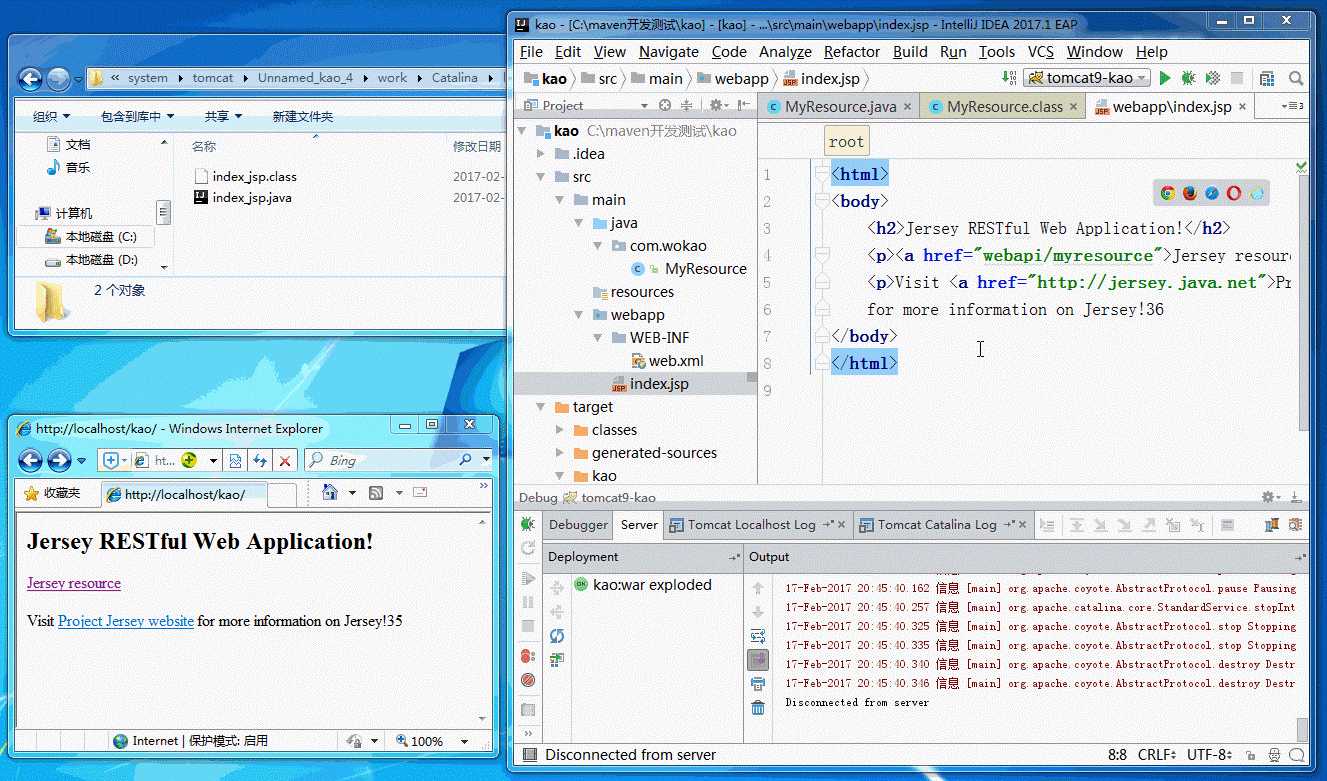Image resolution: width=1327 pixels, height=781 pixels.
Task: Click the RSS feeds icon in Internet Explorer
Action: coord(376,493)
